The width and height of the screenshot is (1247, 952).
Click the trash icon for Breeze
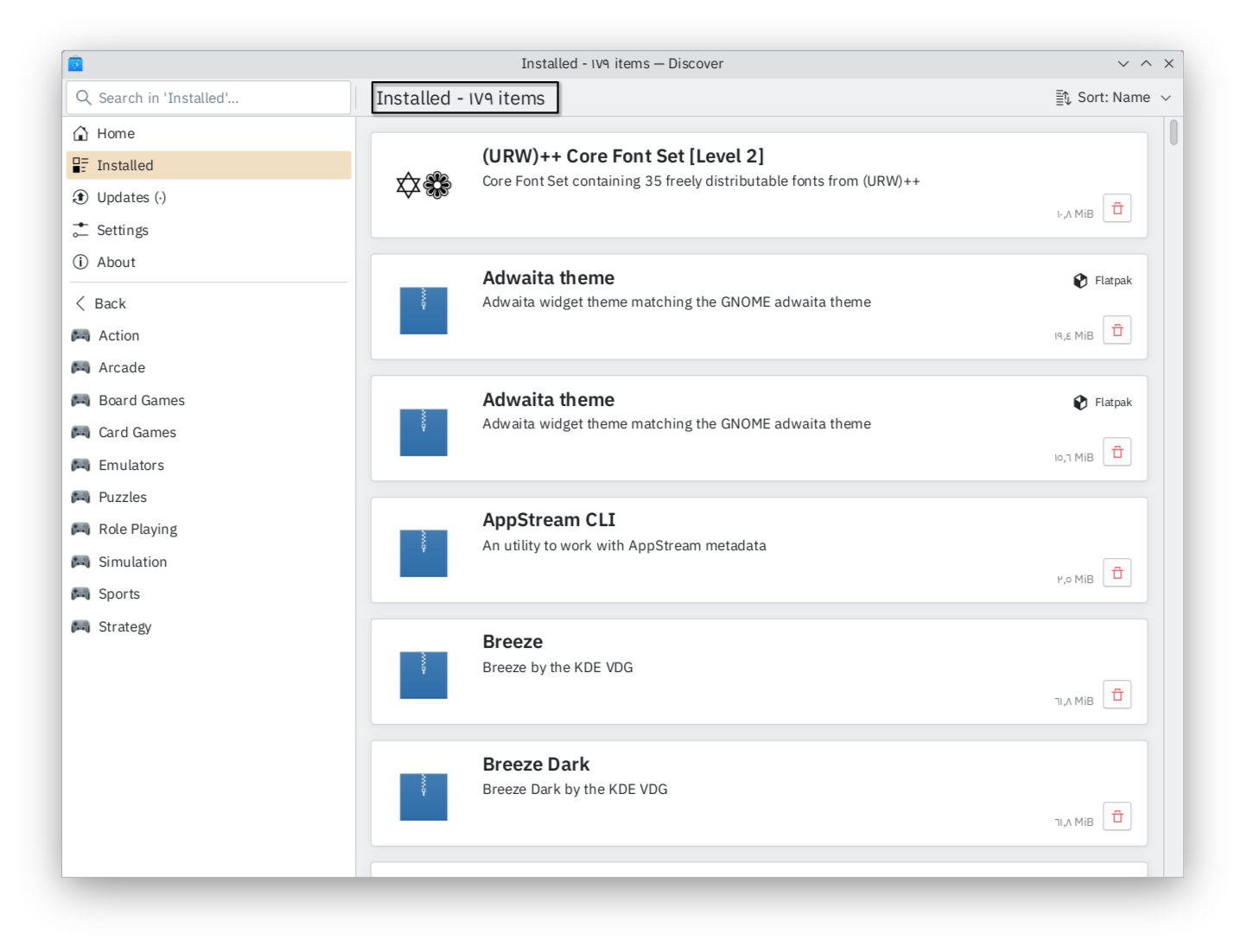click(1117, 695)
